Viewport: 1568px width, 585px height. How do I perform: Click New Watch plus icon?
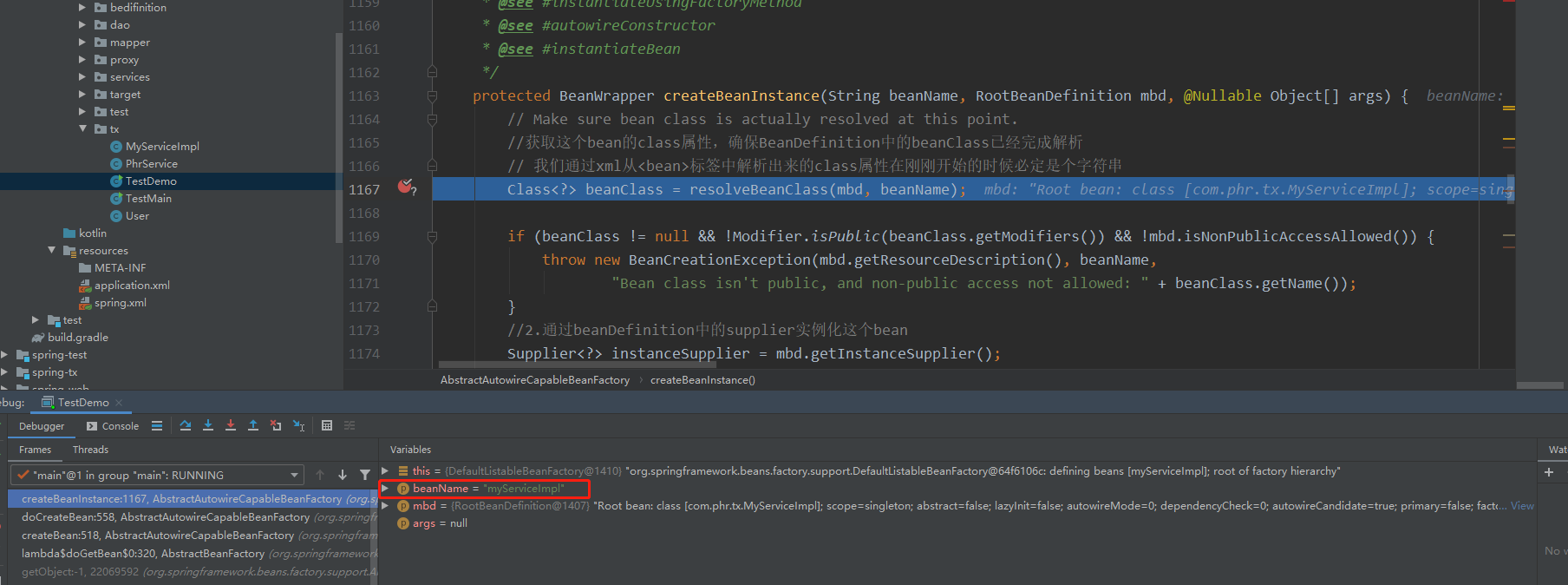pos(1549,473)
